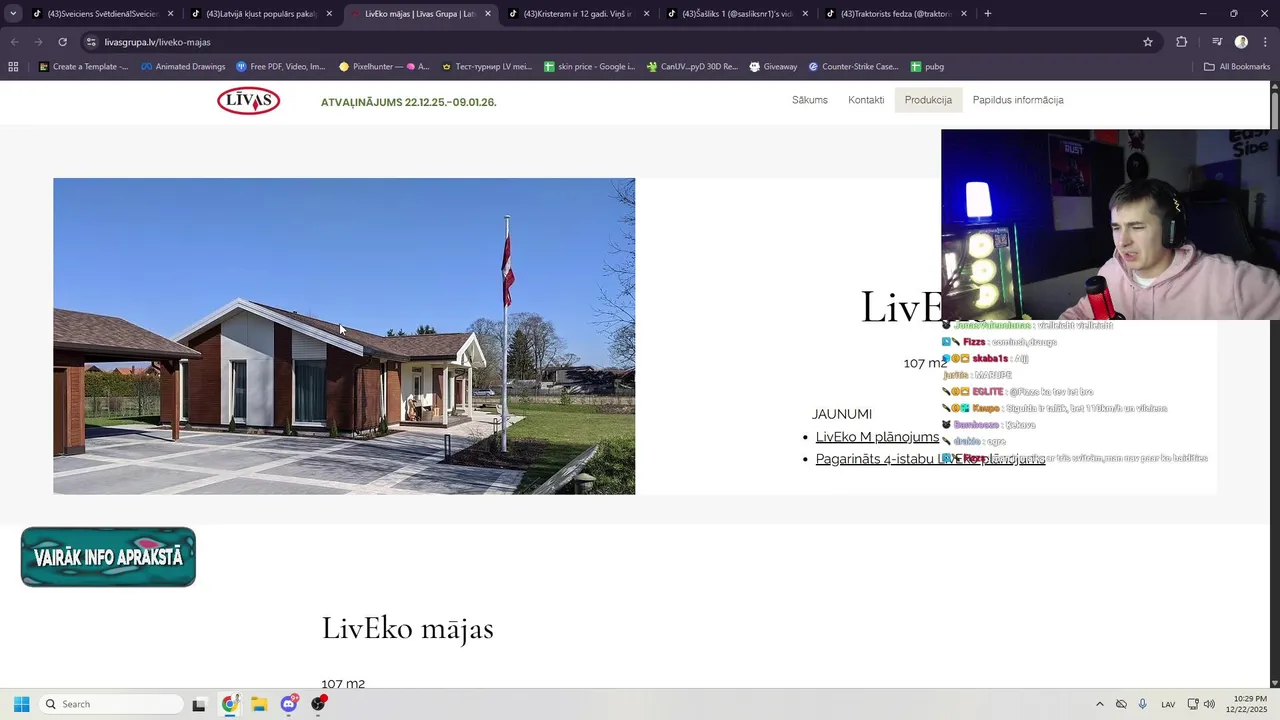Bookmark this page with the star icon
Image resolution: width=1280 pixels, height=720 pixels.
(x=1148, y=42)
